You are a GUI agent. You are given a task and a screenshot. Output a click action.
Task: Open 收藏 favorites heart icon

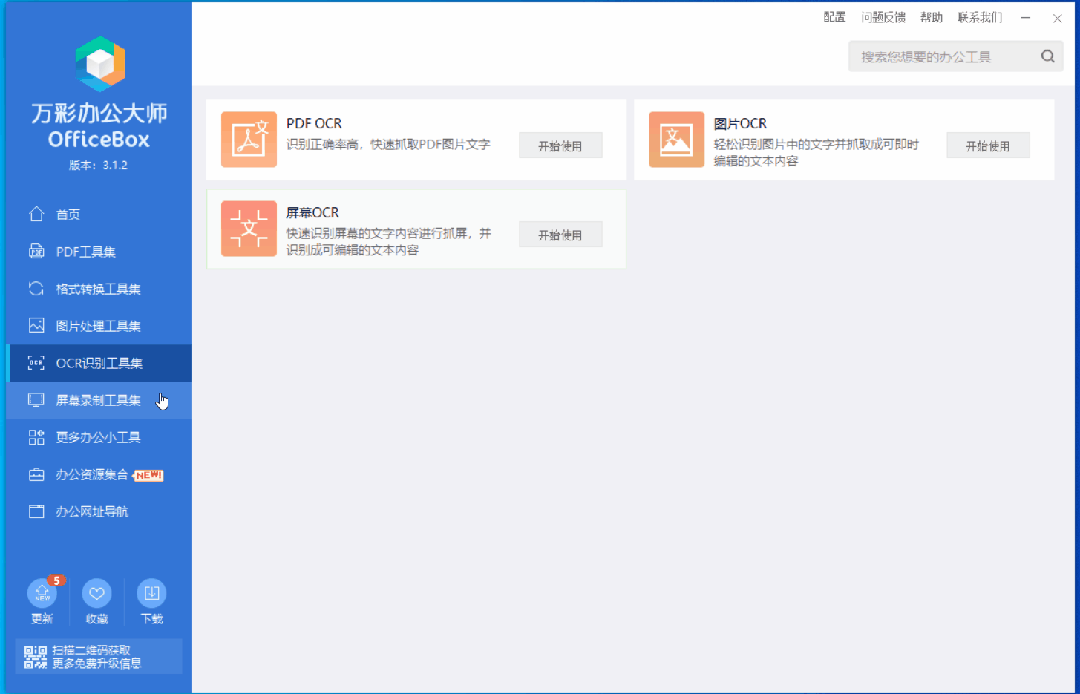[97, 593]
